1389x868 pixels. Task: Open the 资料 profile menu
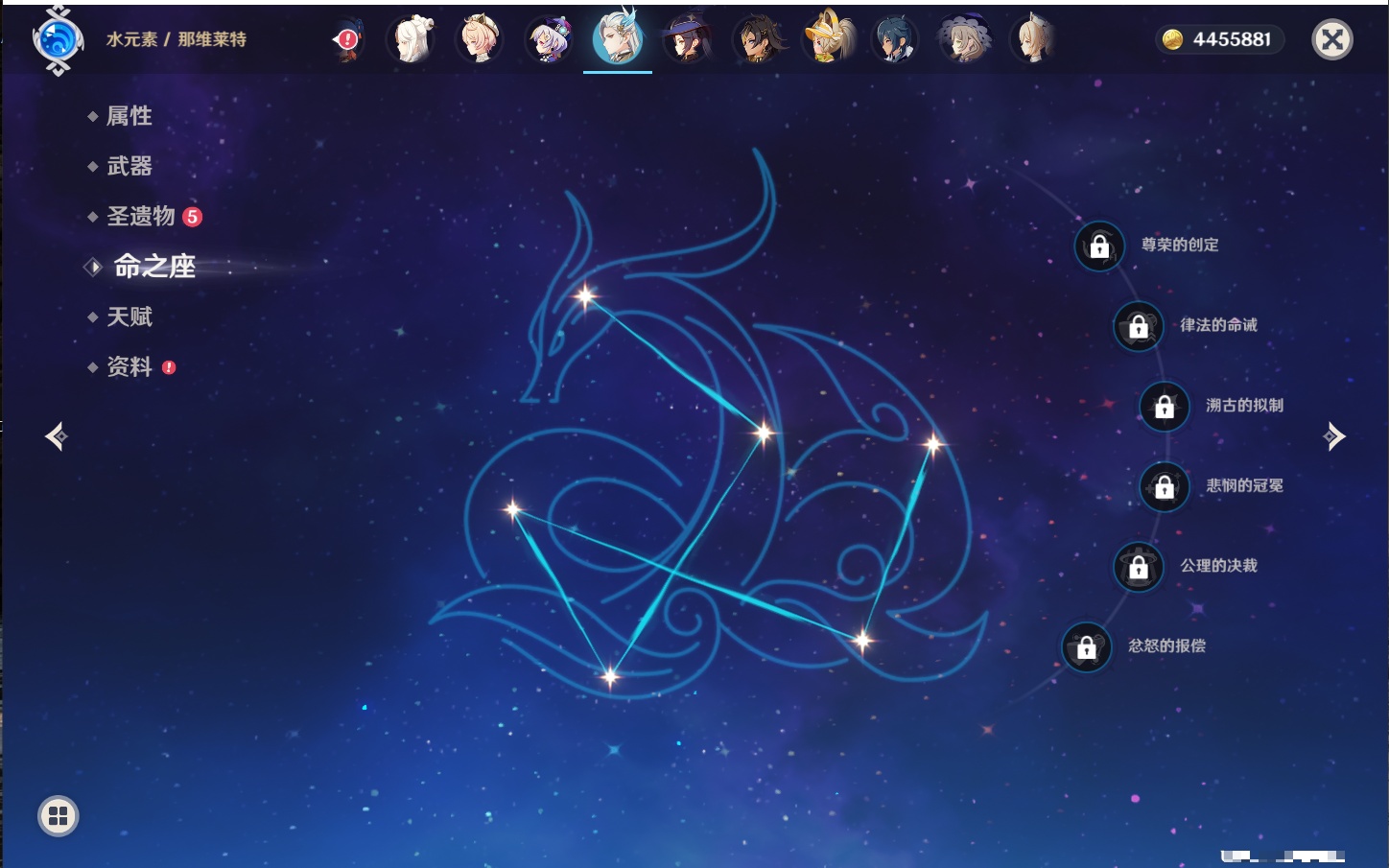point(129,366)
